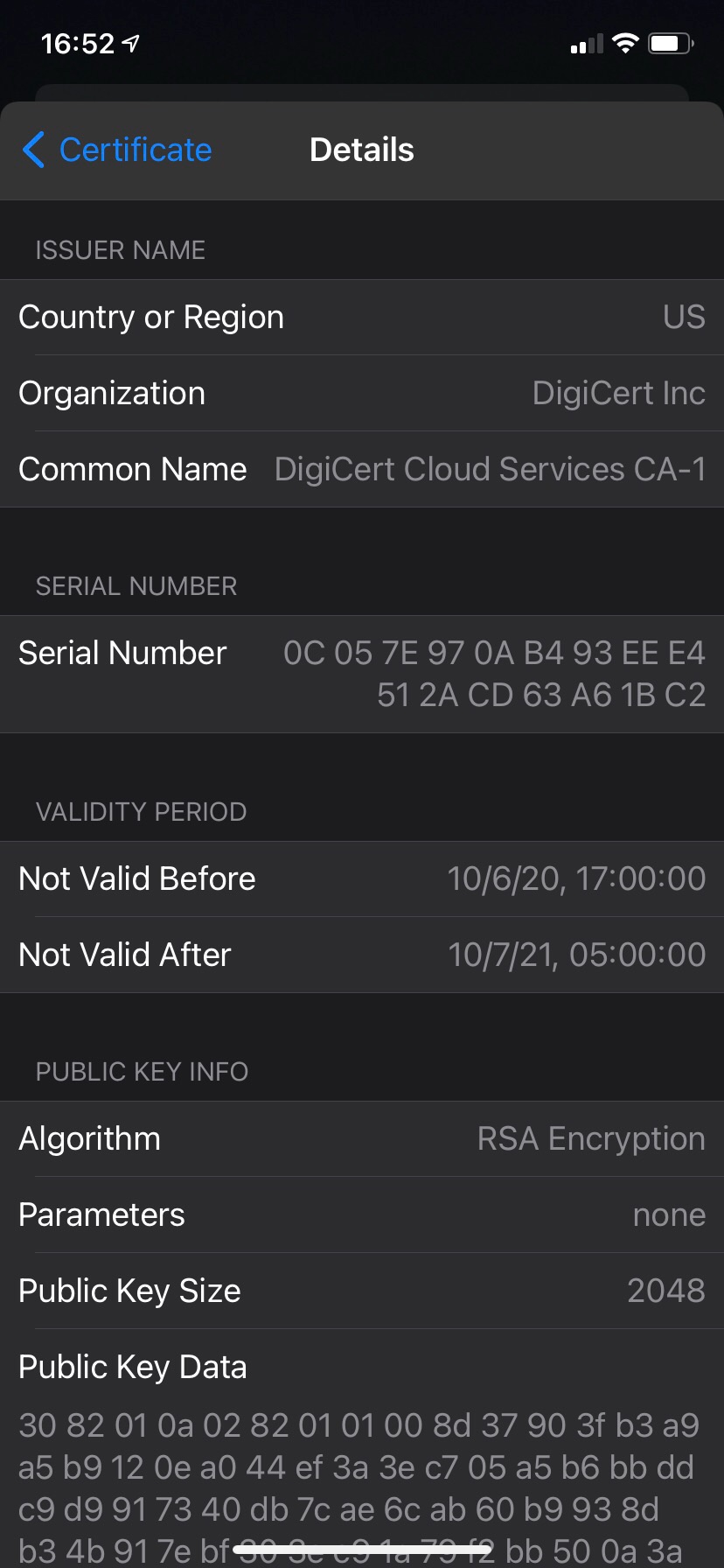
Task: Tap the cellular signal bars icon
Action: [x=587, y=44]
